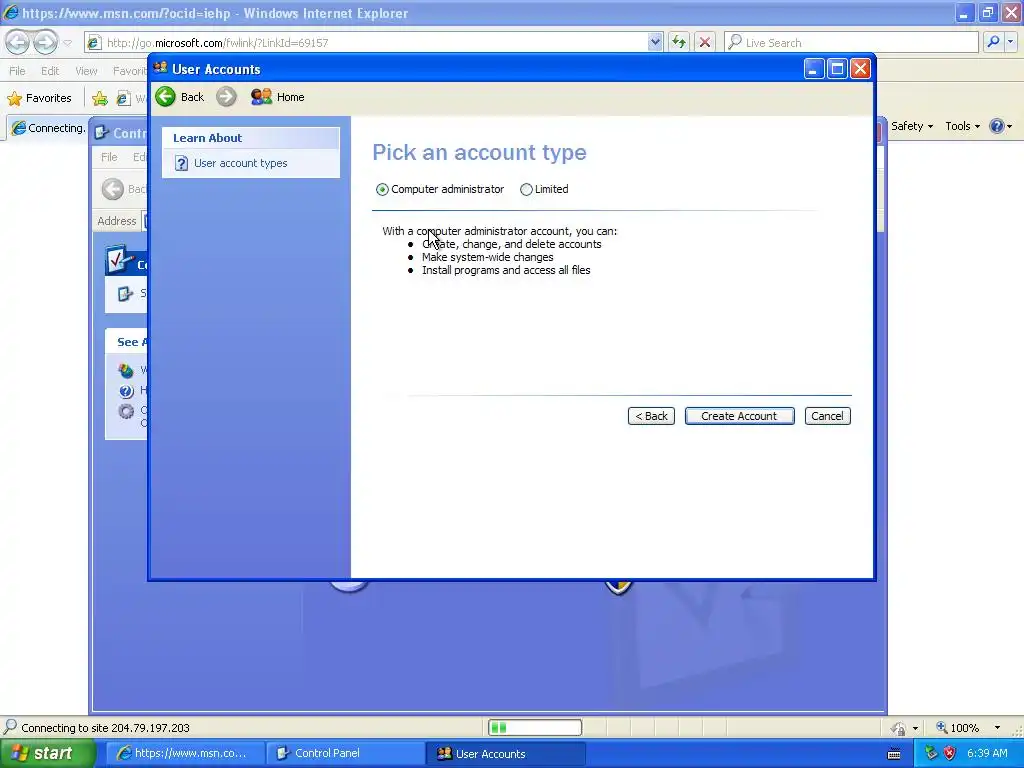The width and height of the screenshot is (1024, 768).
Task: Click the status bar privacy icon
Action: [x=899, y=728]
